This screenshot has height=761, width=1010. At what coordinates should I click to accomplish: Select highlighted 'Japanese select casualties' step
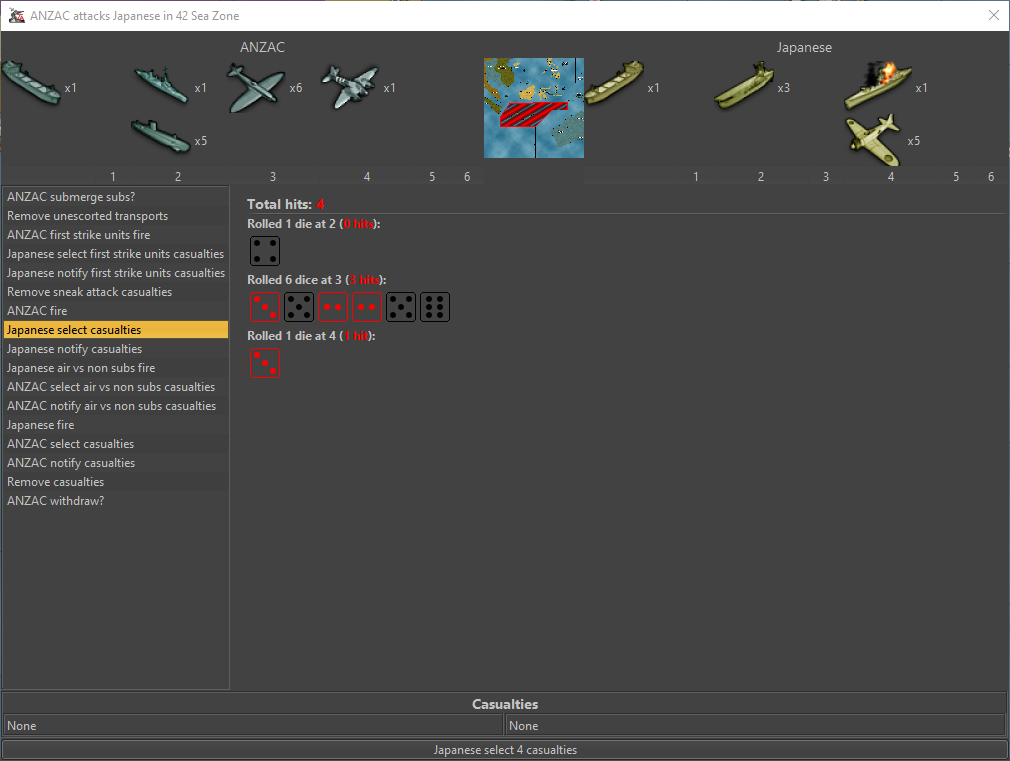pos(116,330)
